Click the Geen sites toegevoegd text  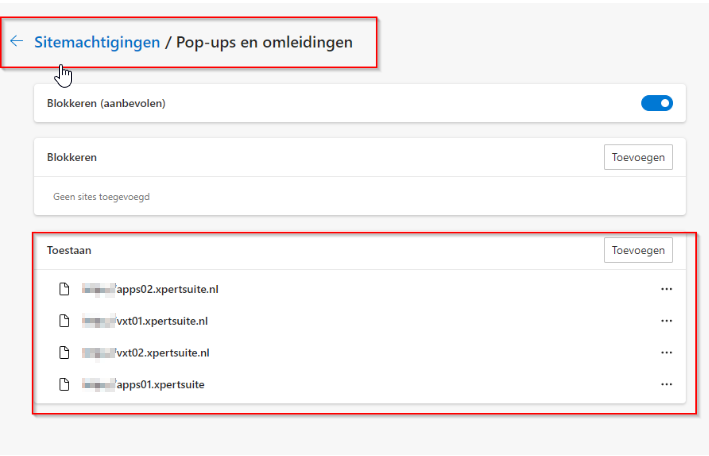[x=101, y=197]
